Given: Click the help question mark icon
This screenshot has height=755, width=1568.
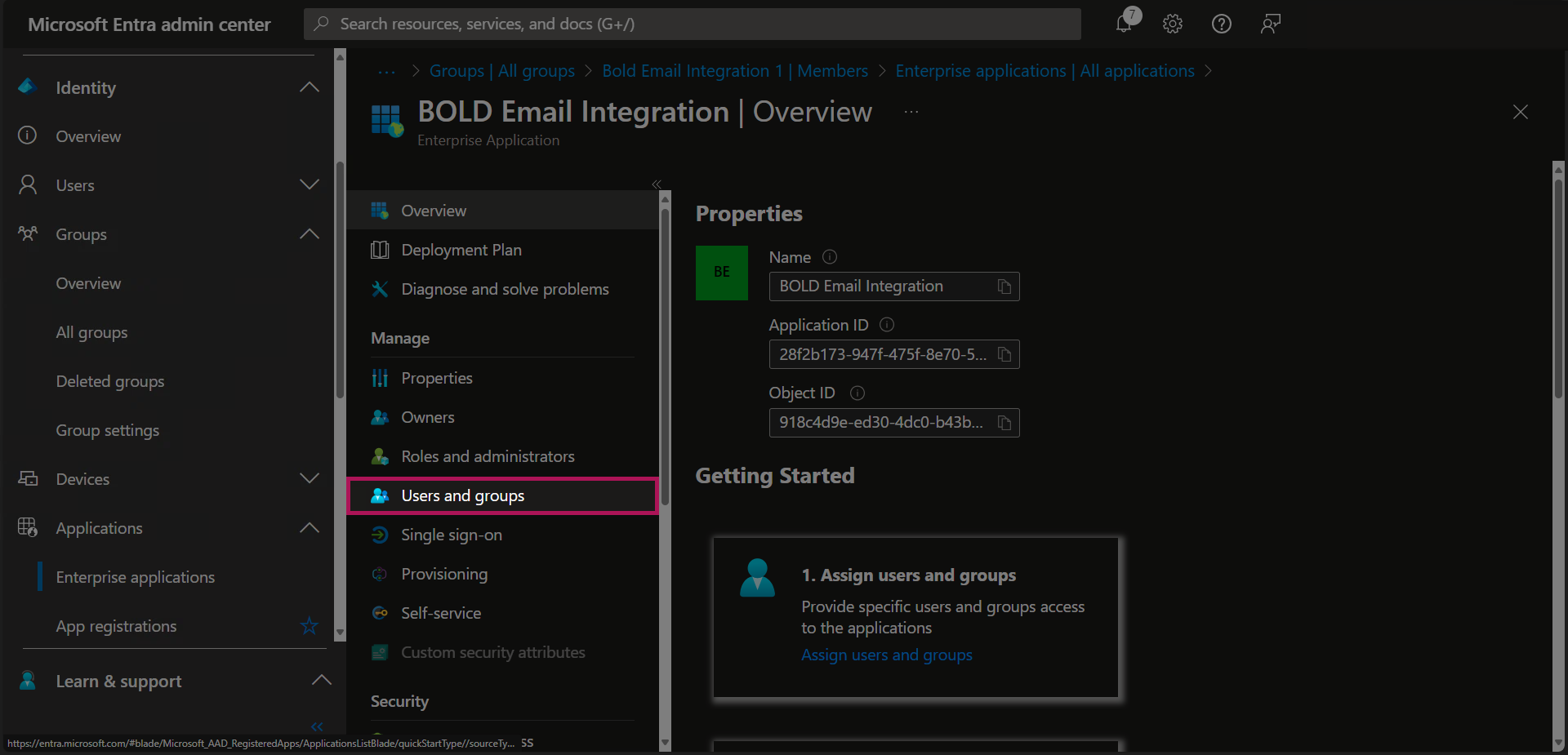Looking at the screenshot, I should click(1221, 24).
